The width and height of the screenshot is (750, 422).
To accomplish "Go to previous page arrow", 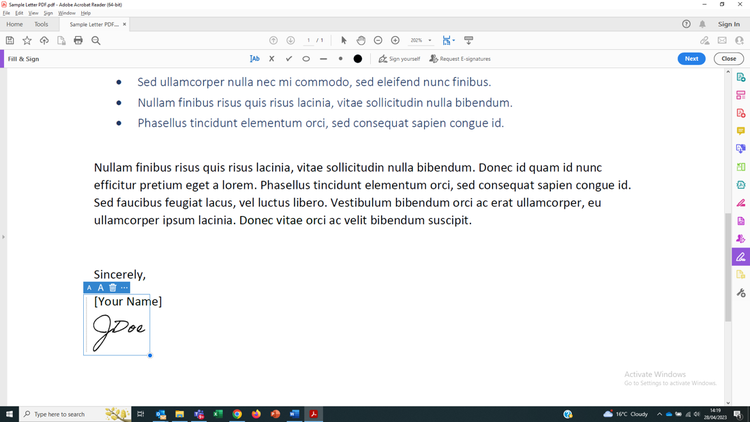I will [x=273, y=41].
